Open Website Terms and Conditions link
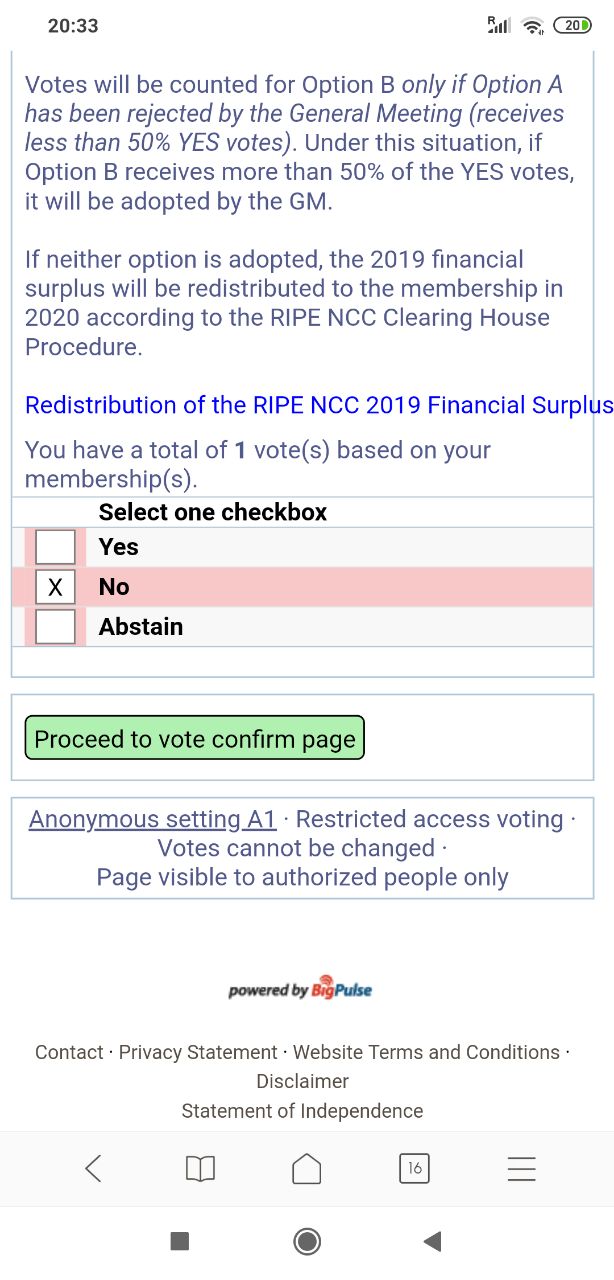The height and width of the screenshot is (1280, 614). (x=426, y=1052)
